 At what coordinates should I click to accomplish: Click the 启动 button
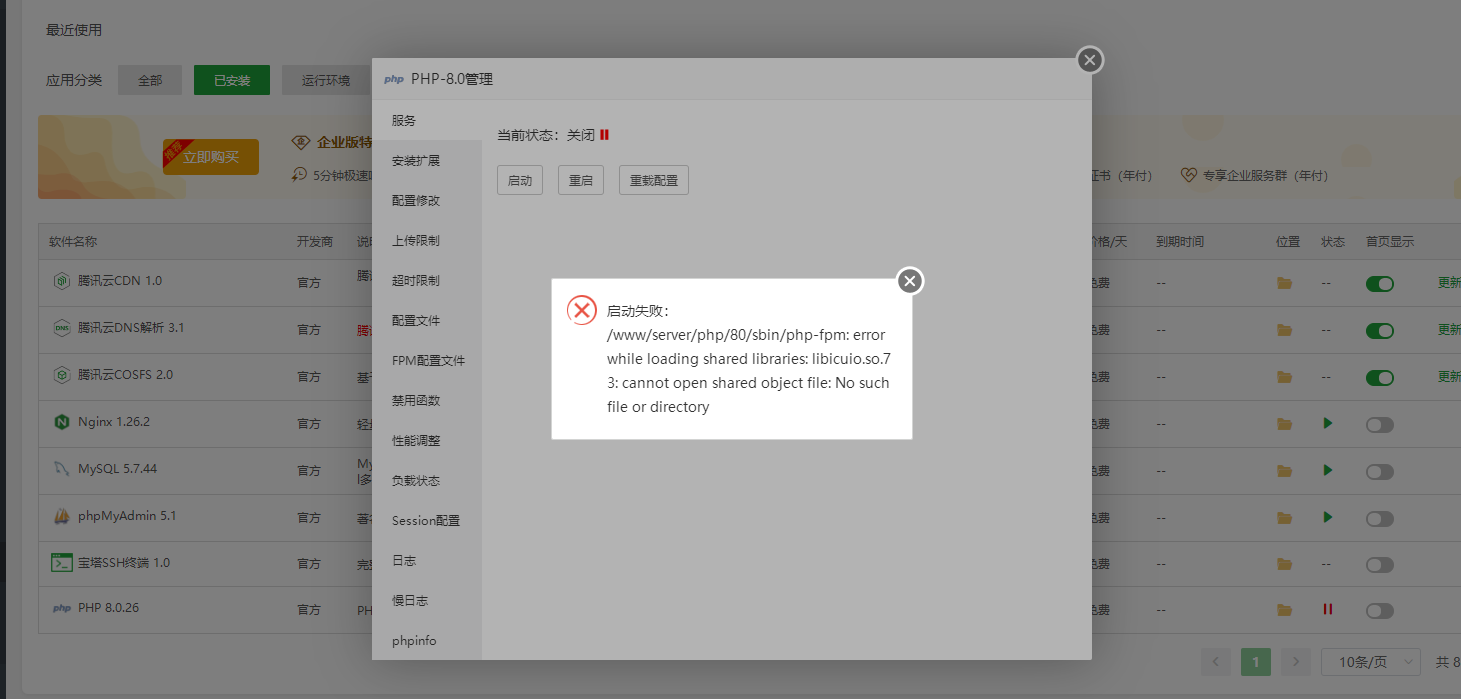point(520,180)
